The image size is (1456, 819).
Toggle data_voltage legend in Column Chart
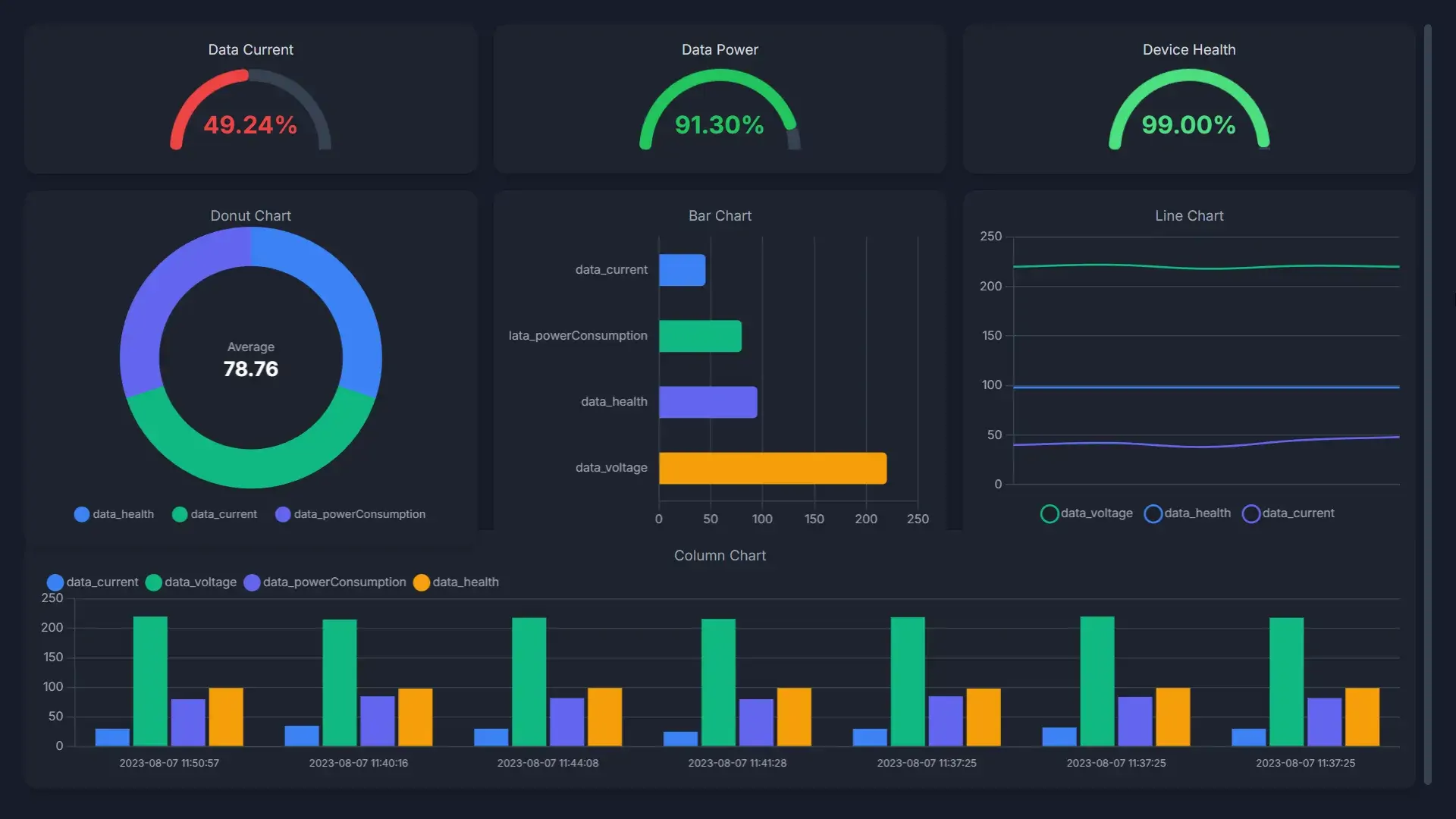(191, 582)
